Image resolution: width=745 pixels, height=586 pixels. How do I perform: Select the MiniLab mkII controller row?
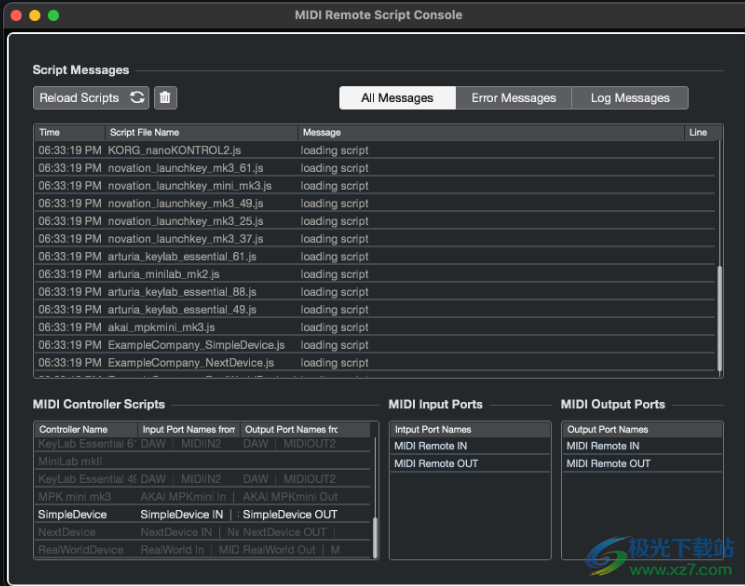pyautogui.click(x=203, y=461)
